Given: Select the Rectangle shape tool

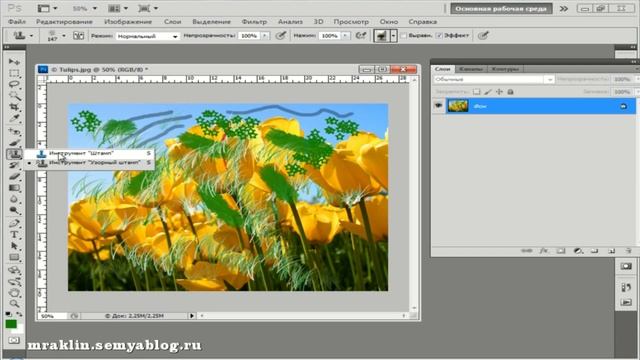Looking at the screenshot, I should tap(14, 258).
